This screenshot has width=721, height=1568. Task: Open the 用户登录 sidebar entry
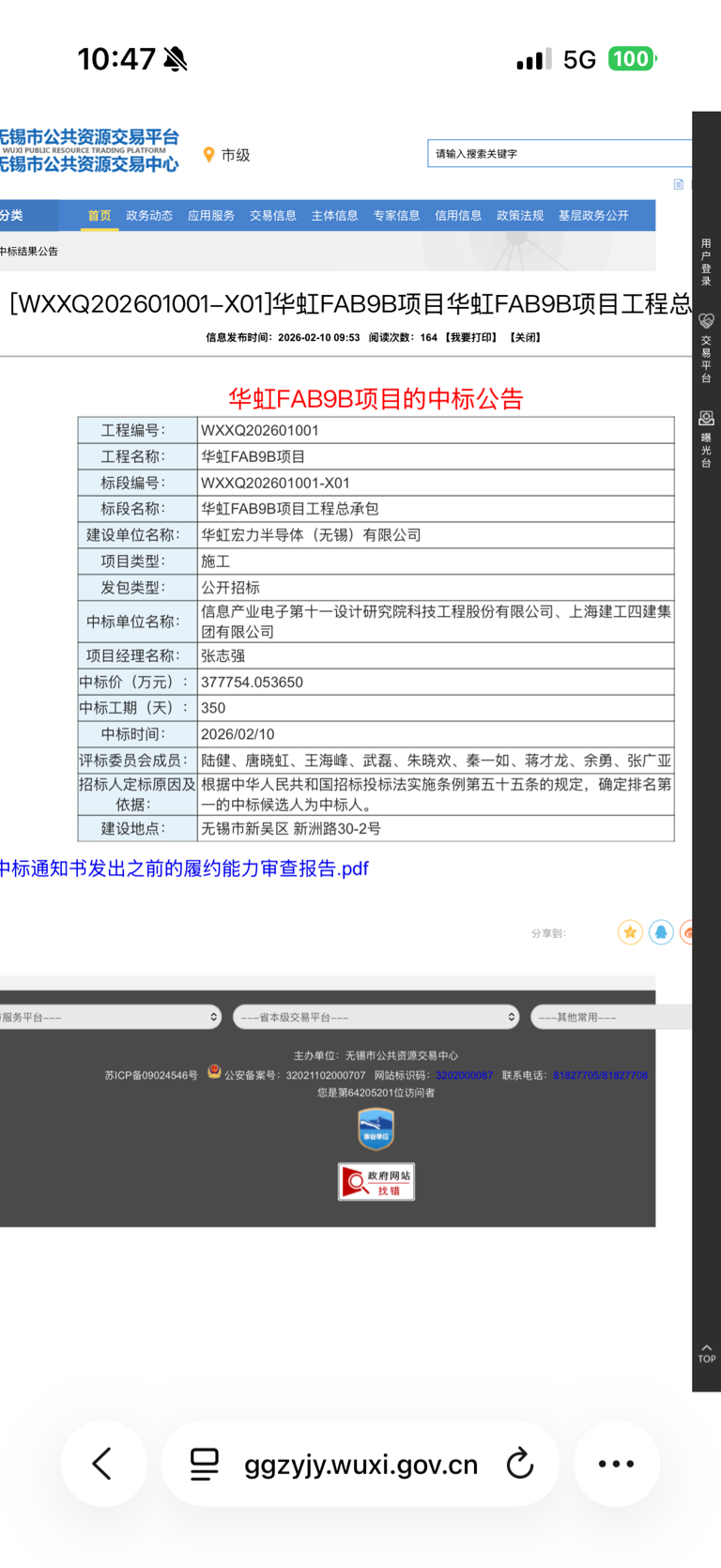click(x=706, y=262)
